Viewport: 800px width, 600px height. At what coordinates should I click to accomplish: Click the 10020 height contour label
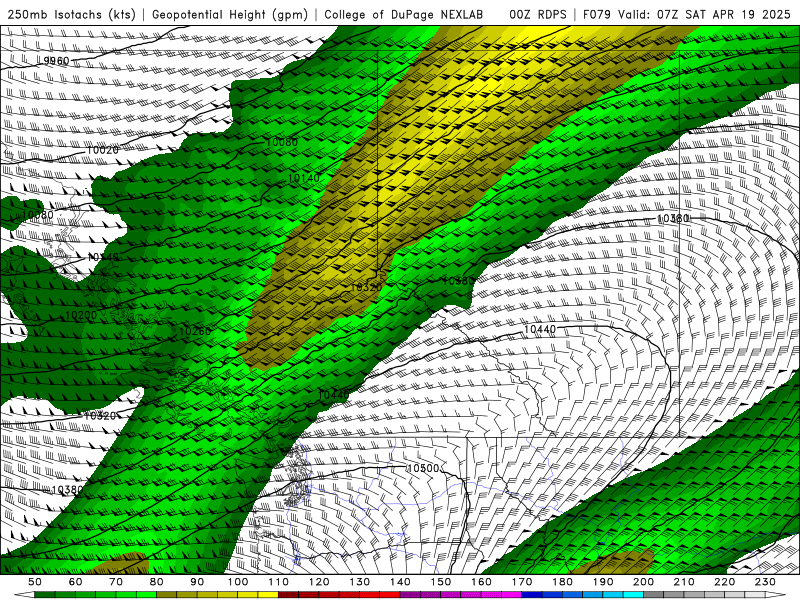(103, 150)
